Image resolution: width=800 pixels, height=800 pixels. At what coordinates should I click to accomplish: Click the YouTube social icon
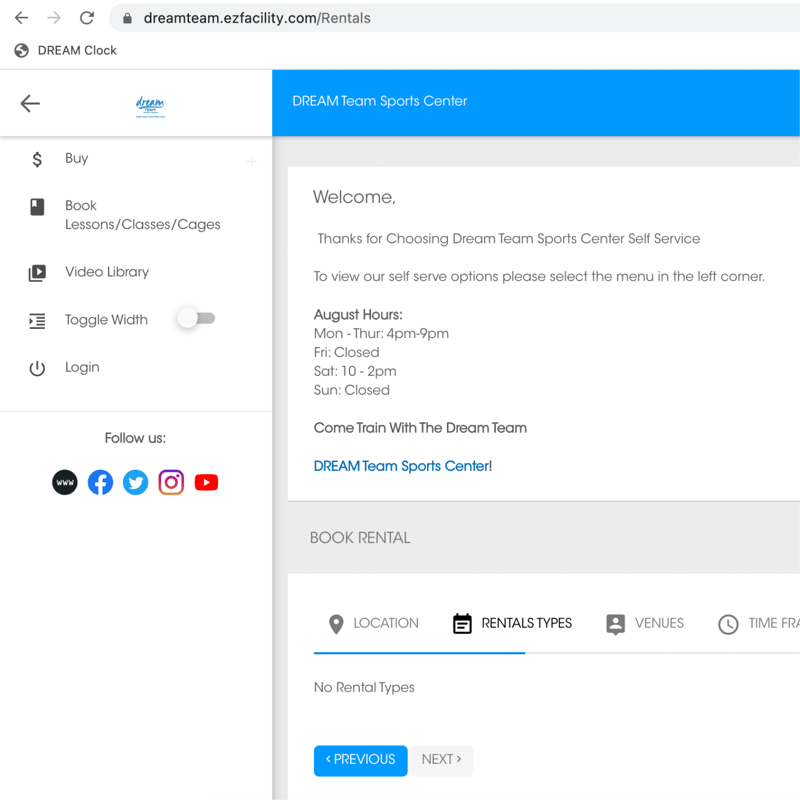(x=206, y=482)
